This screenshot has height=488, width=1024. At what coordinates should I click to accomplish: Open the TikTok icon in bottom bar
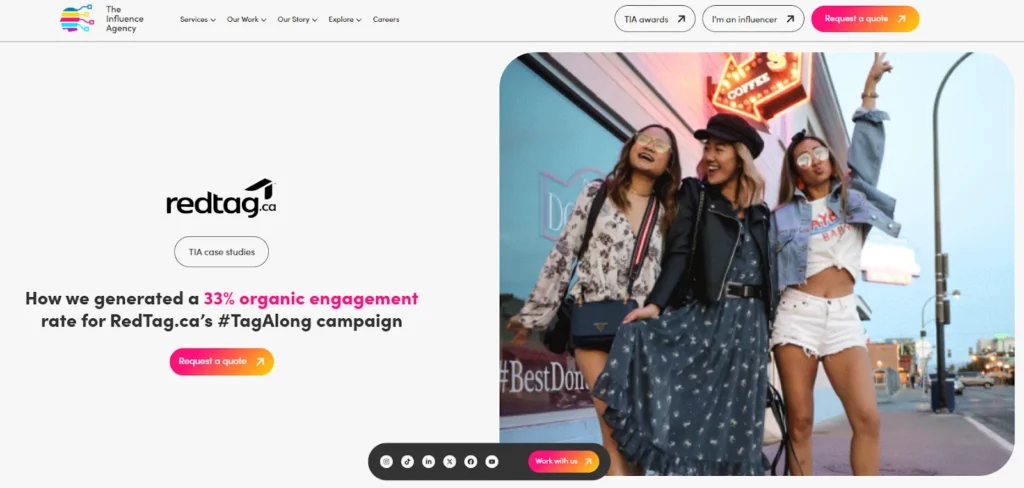tap(408, 462)
